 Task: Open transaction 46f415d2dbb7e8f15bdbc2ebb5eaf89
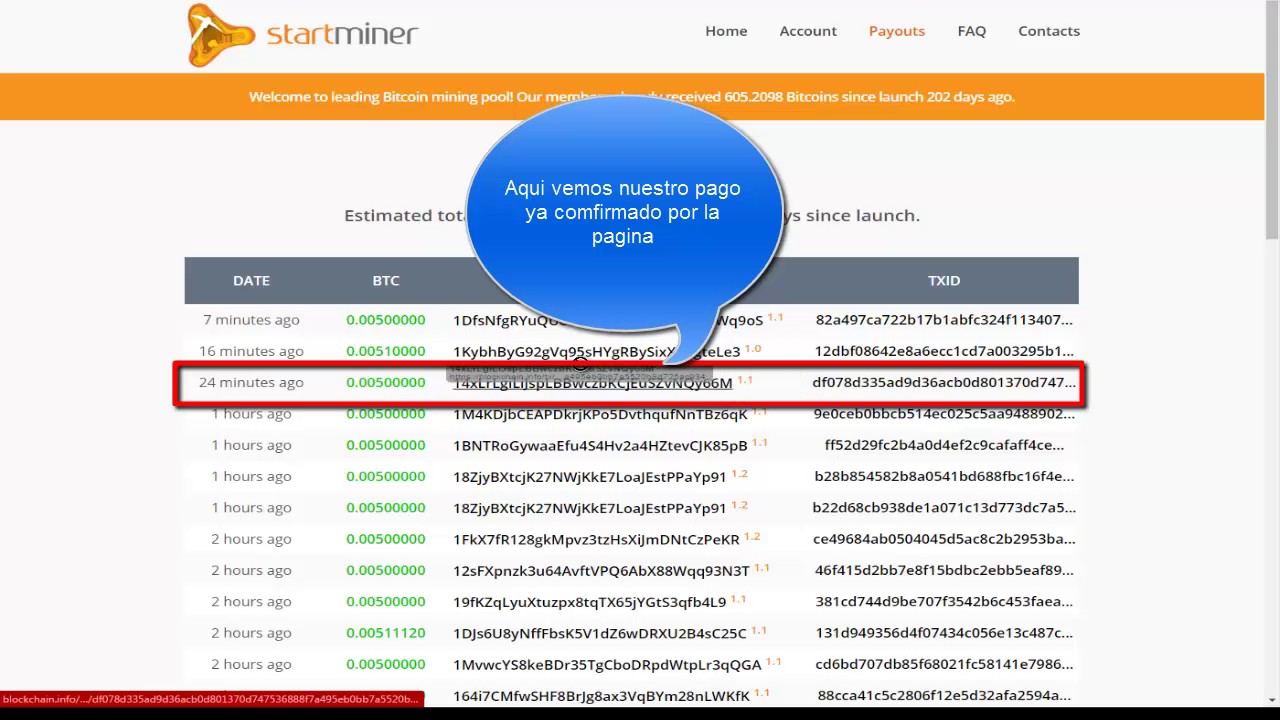944,570
